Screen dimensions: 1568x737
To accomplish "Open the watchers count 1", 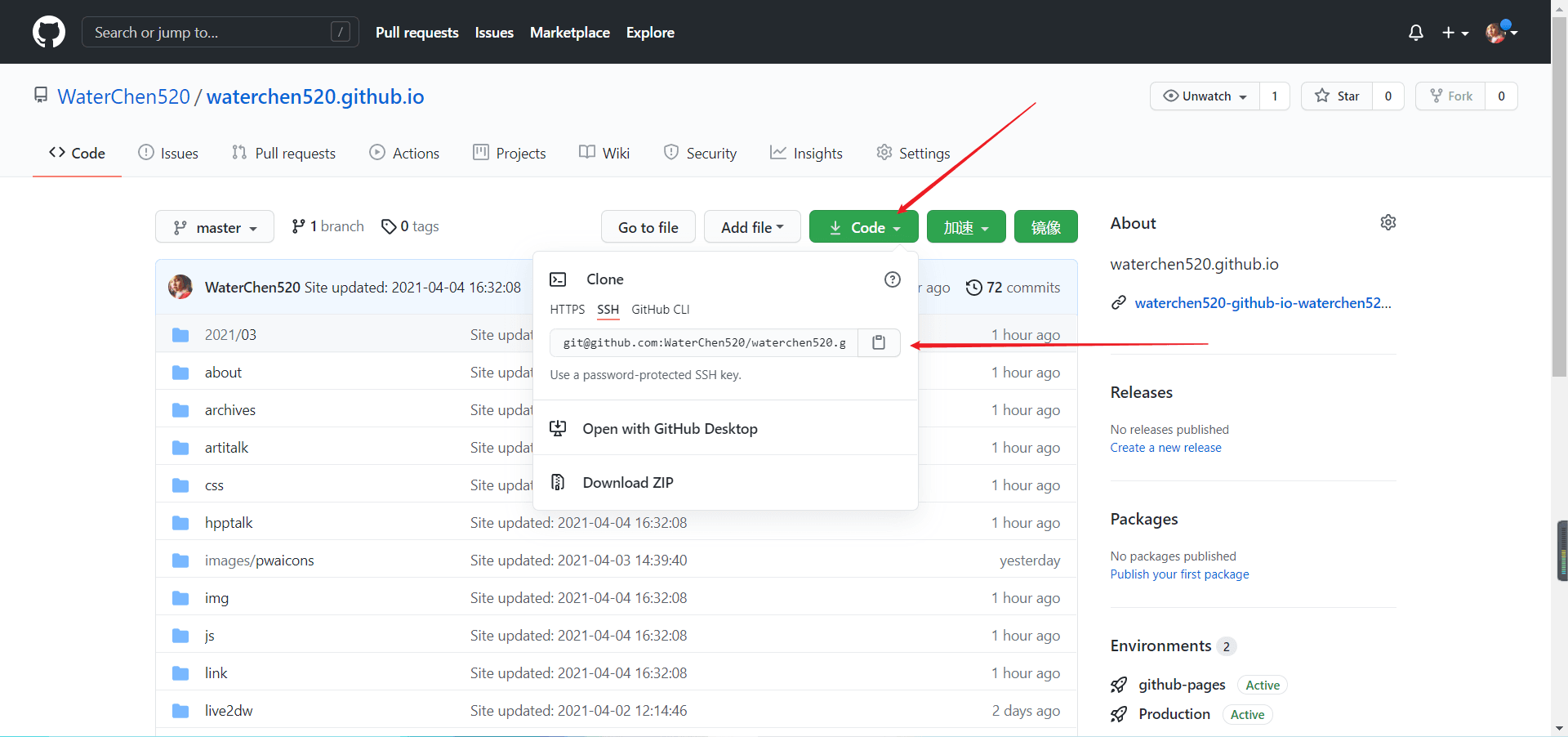I will 1274,96.
